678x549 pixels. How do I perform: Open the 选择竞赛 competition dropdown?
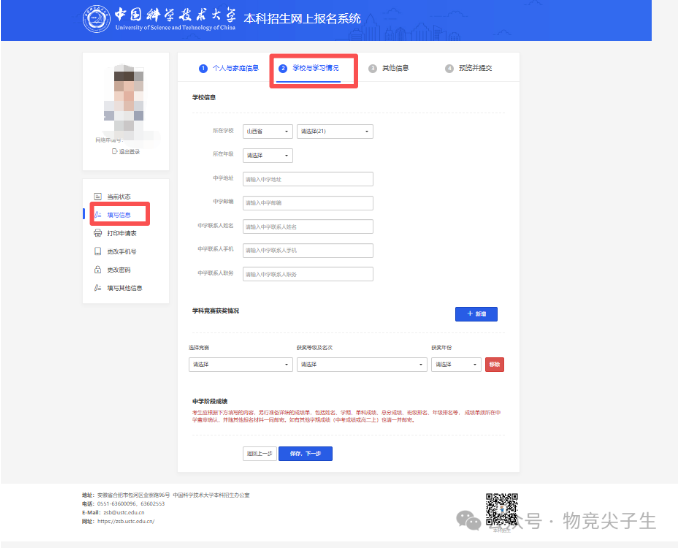[238, 365]
